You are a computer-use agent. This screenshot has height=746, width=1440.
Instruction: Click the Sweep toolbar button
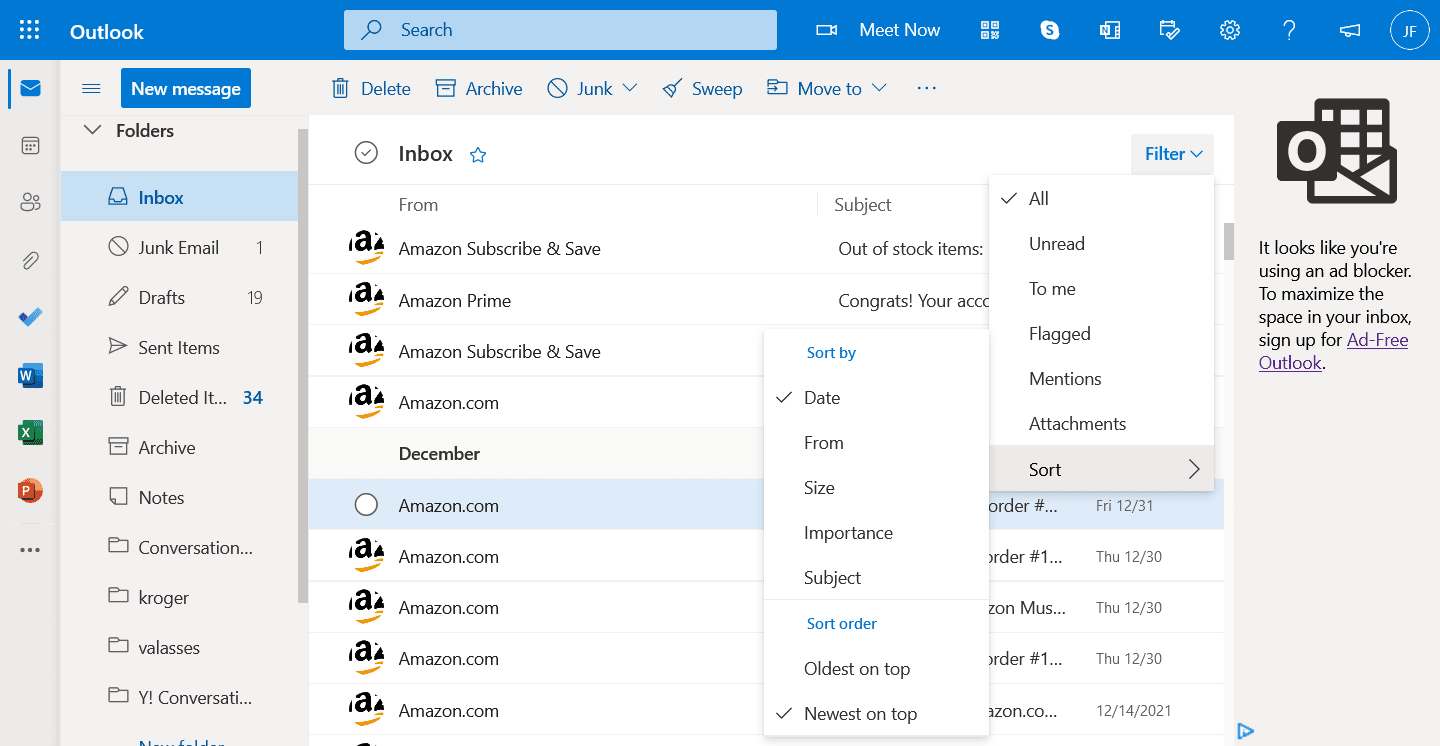click(x=703, y=89)
